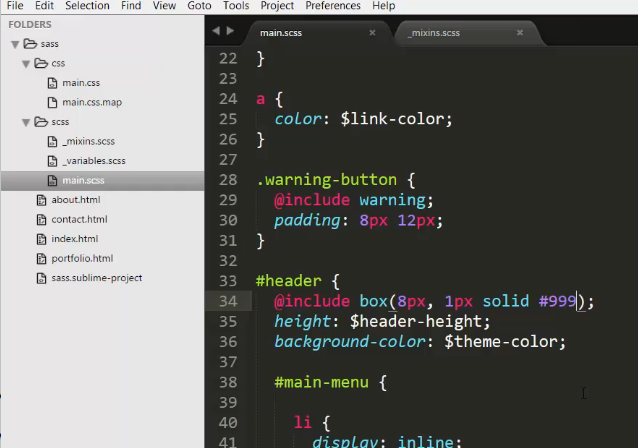This screenshot has height=448, width=638.
Task: Click line number 34 in gutter
Action: point(228,302)
